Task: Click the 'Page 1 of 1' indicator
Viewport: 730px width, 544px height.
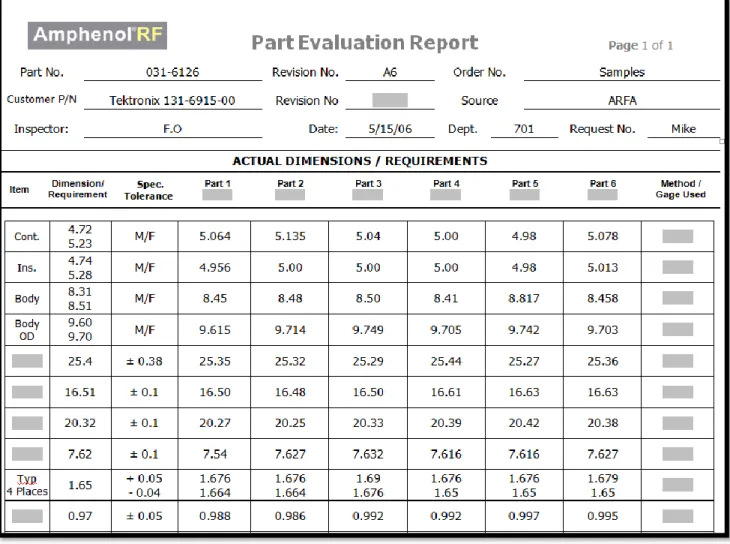Action: pos(640,45)
